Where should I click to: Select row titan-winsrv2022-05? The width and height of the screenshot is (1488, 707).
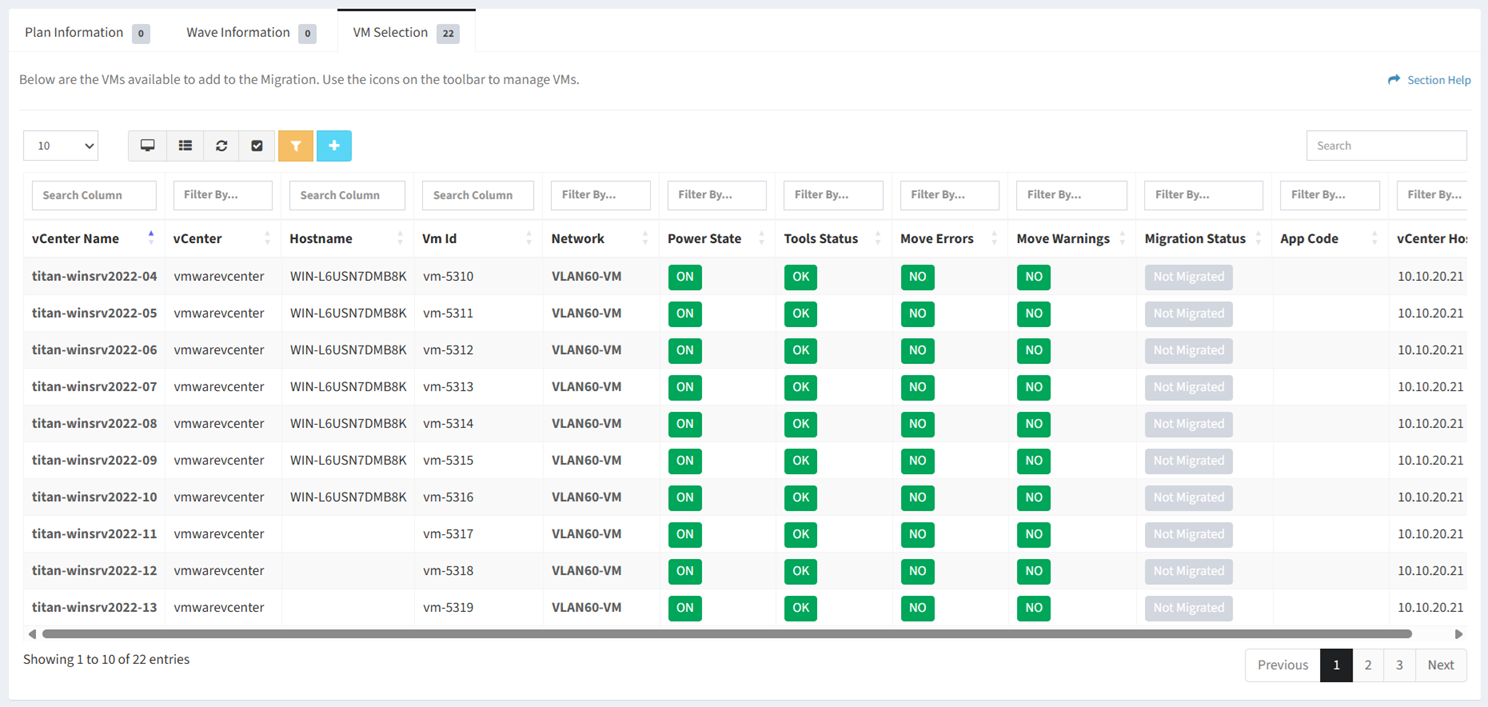click(x=745, y=313)
